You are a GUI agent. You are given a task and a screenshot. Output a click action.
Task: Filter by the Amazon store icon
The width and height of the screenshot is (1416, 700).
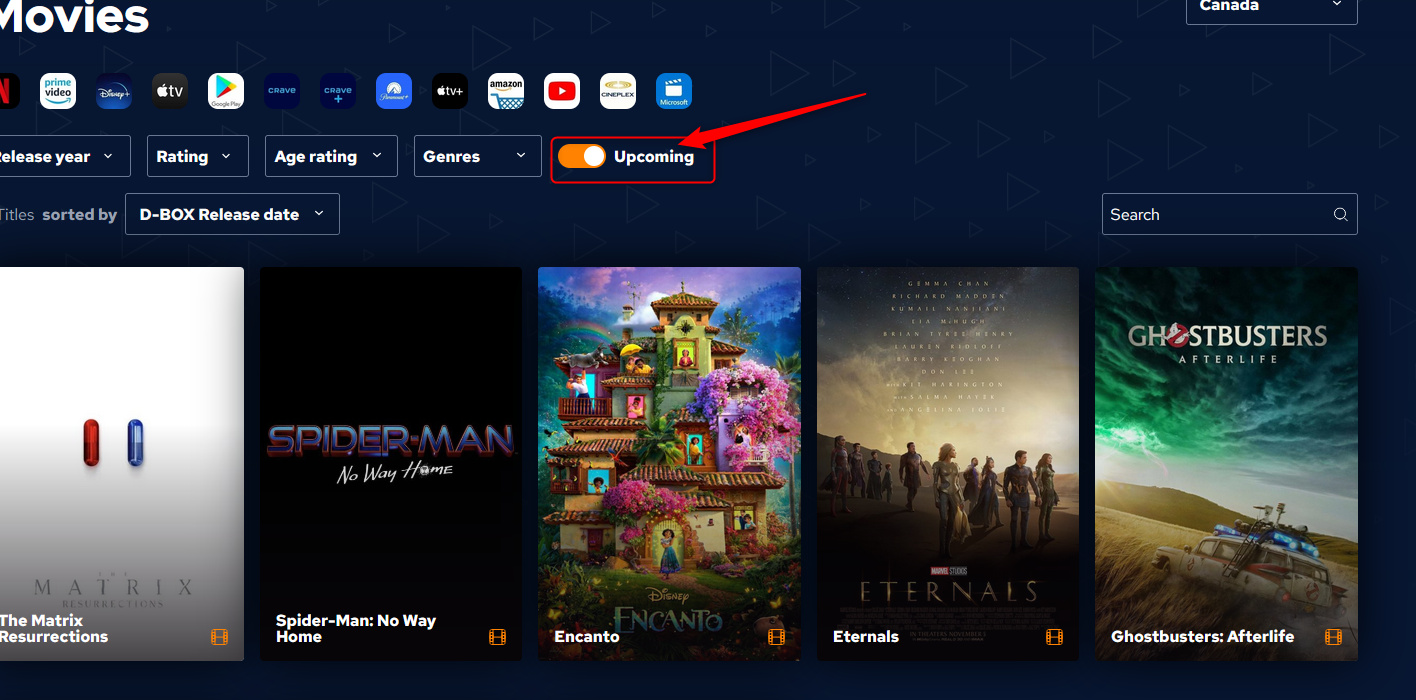click(506, 91)
